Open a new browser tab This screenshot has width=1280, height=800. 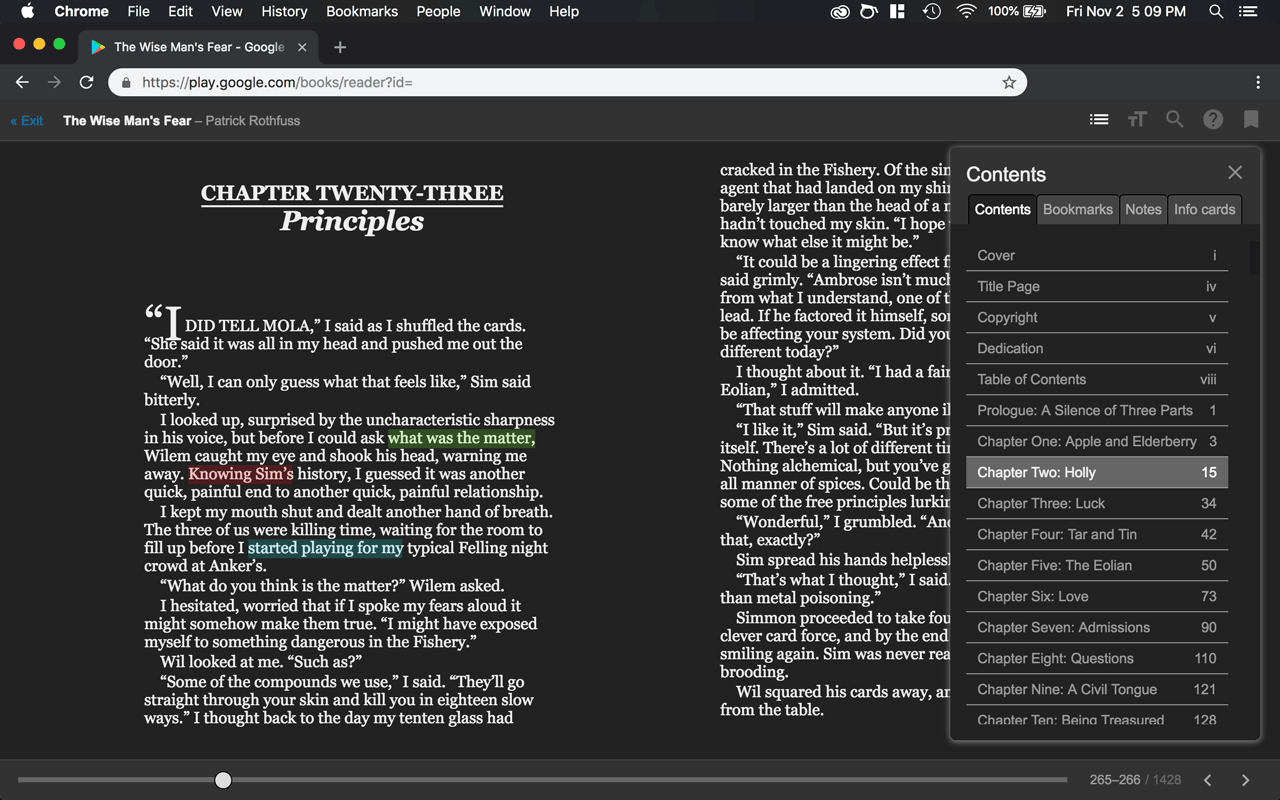[340, 47]
